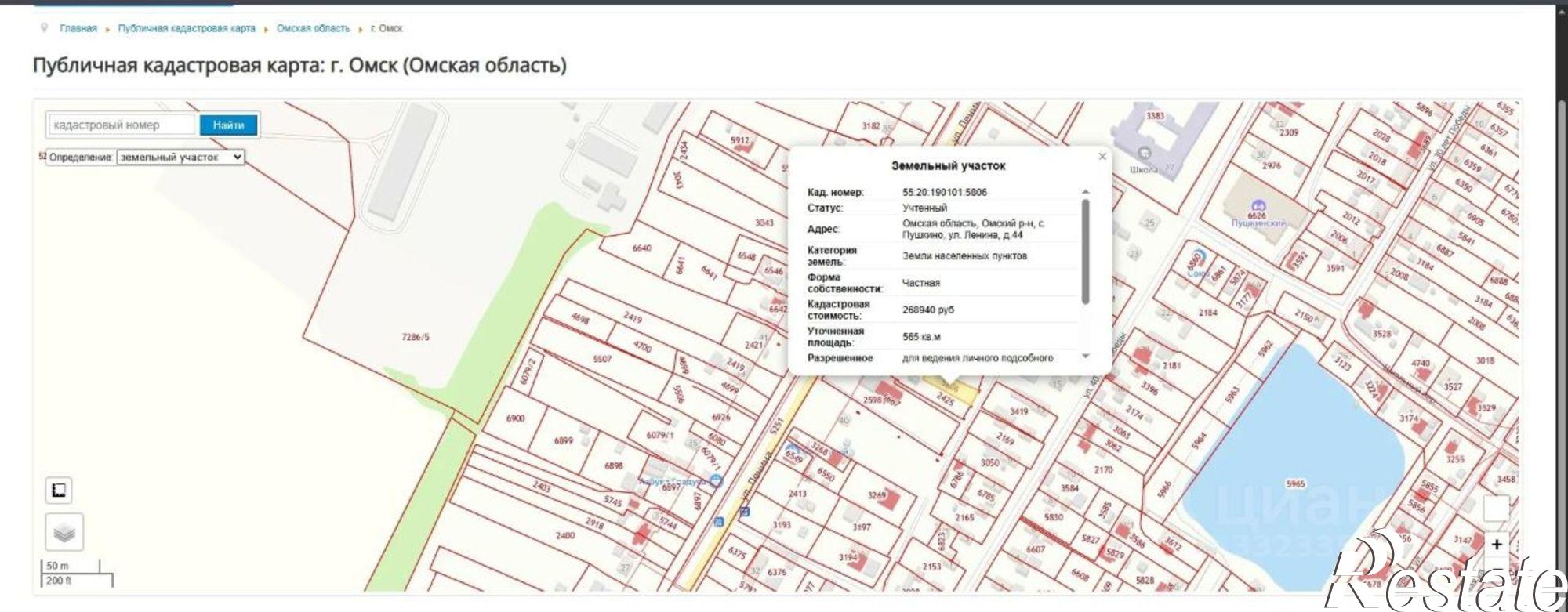Click the popup's vertical scrollbar thumb

coord(1085,251)
